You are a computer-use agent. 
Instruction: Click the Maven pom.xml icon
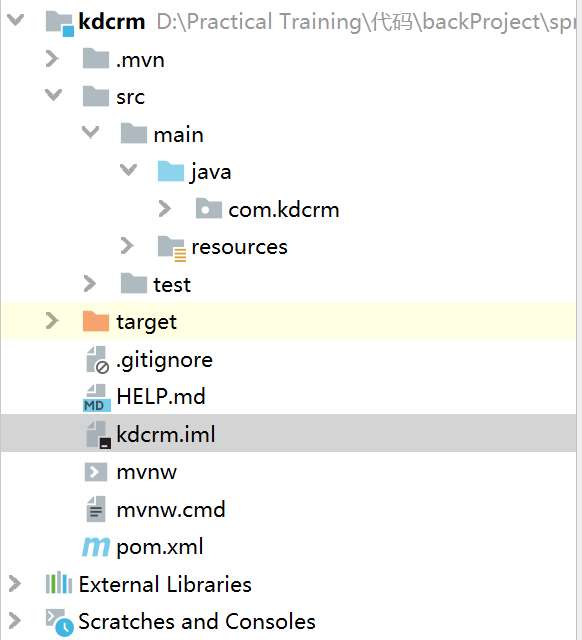click(x=96, y=547)
